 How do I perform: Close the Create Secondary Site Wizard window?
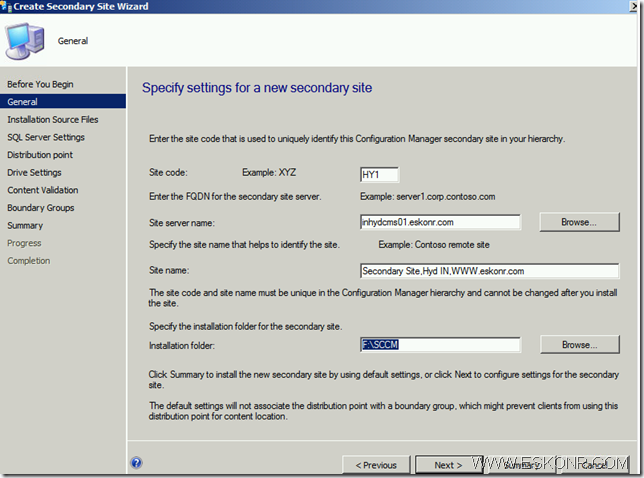(x=633, y=6)
